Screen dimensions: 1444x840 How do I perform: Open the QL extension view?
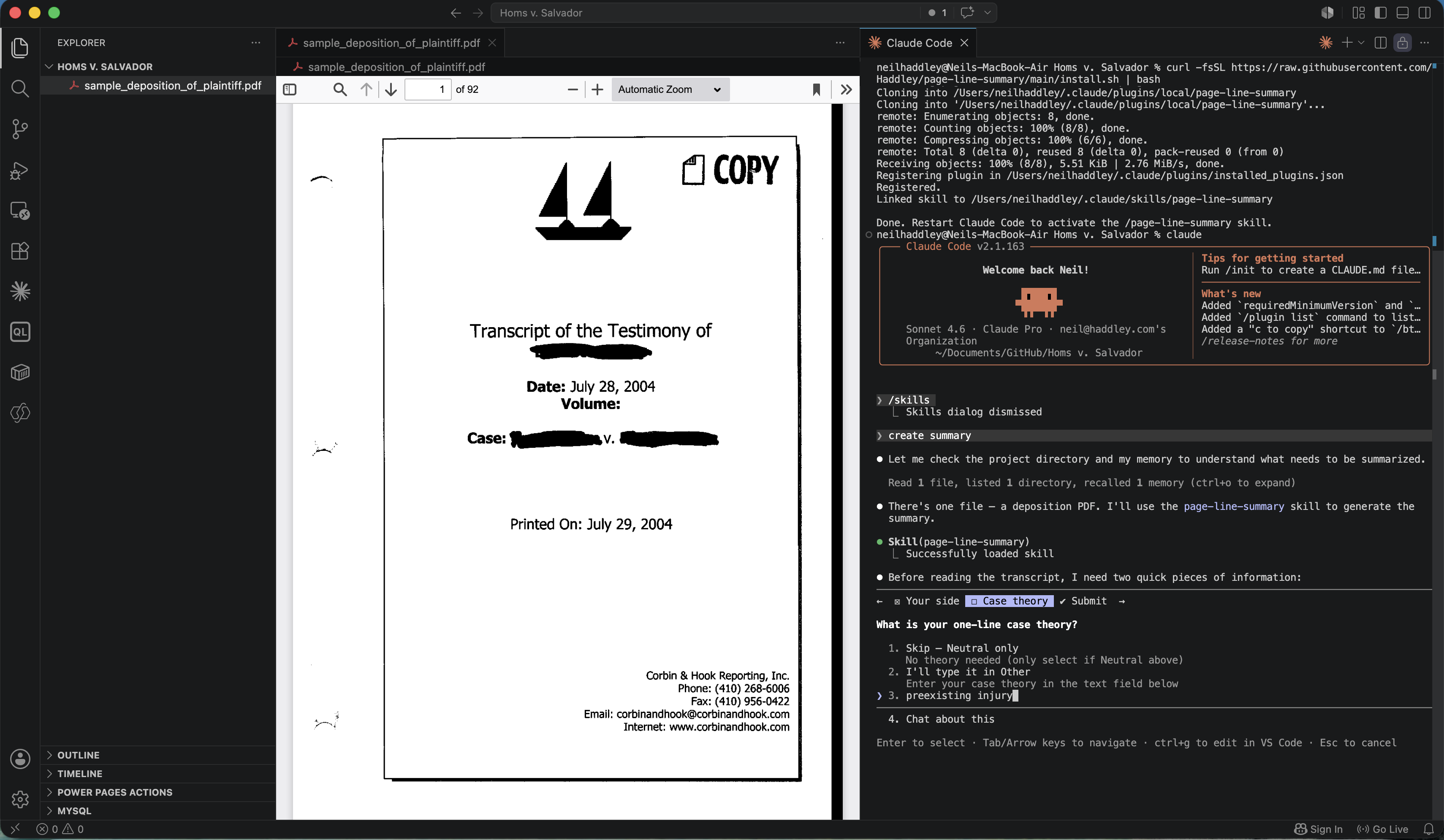click(x=20, y=332)
